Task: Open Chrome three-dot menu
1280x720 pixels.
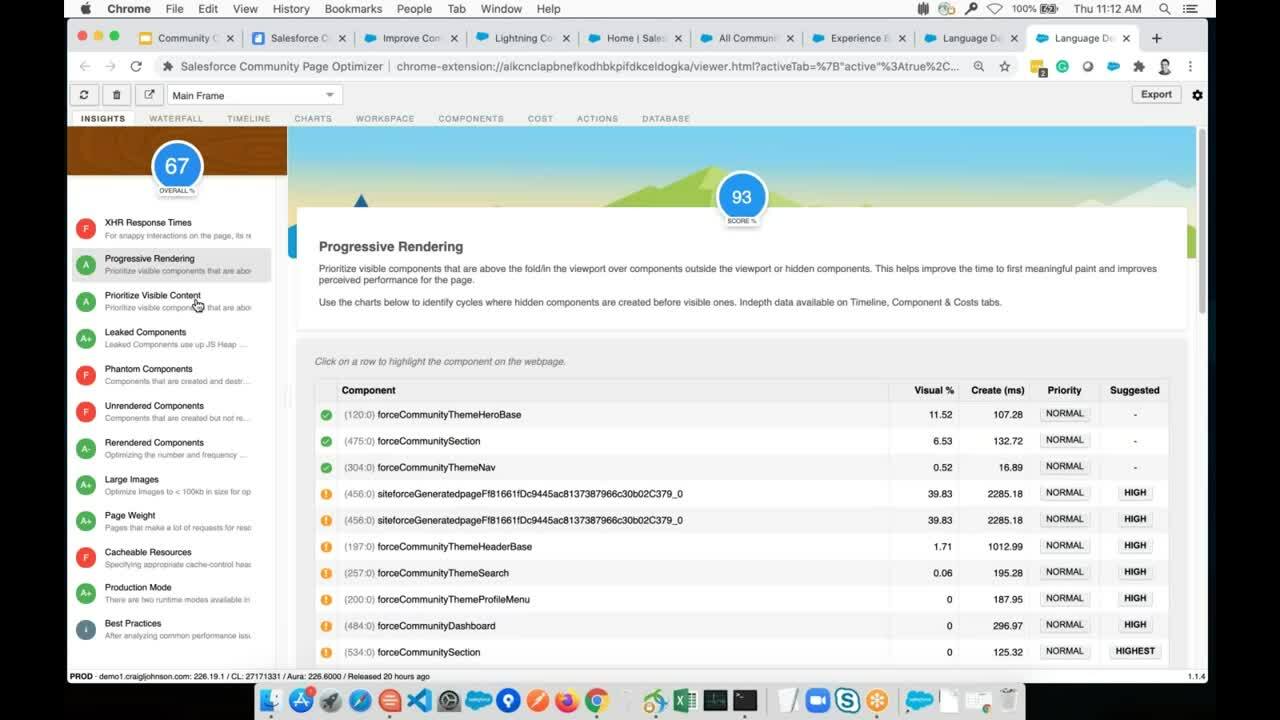Action: [1190, 66]
